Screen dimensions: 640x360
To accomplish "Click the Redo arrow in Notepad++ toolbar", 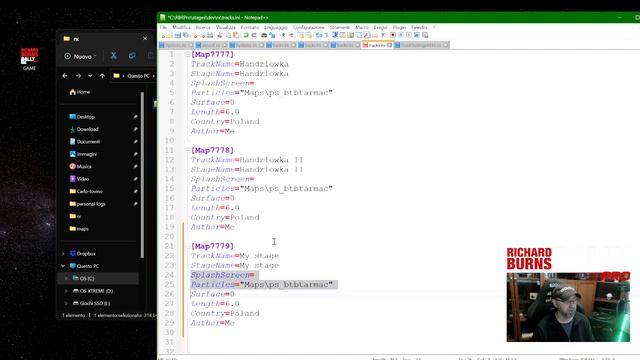I will 254,36.
